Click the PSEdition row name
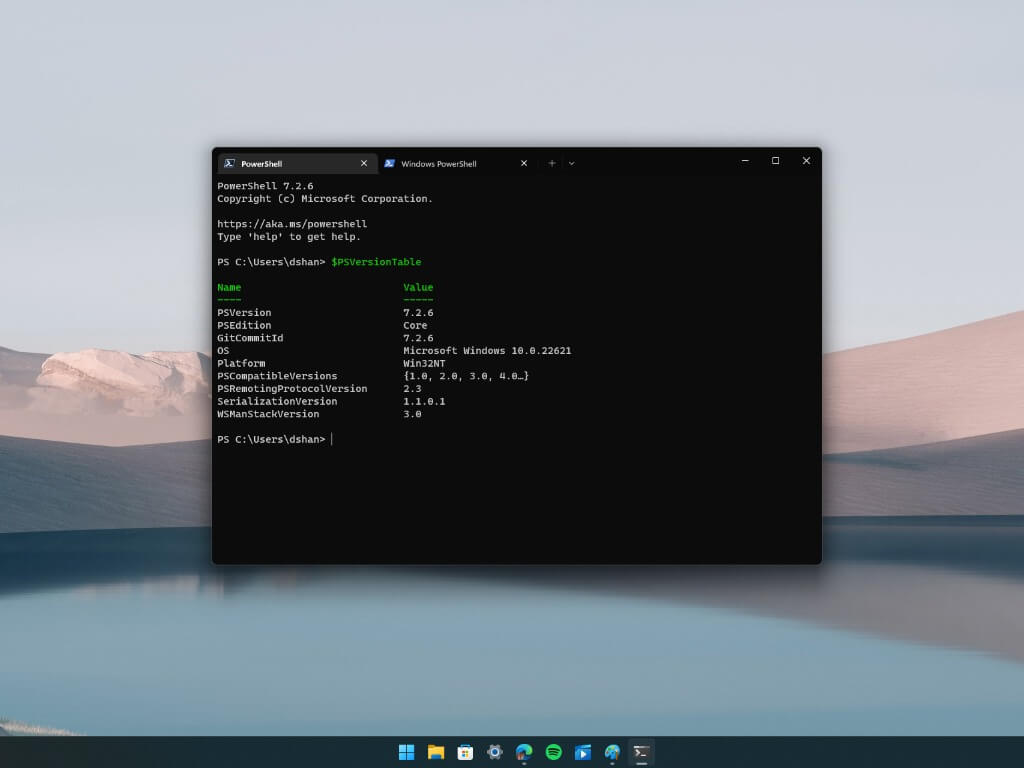This screenshot has height=768, width=1024. (244, 325)
